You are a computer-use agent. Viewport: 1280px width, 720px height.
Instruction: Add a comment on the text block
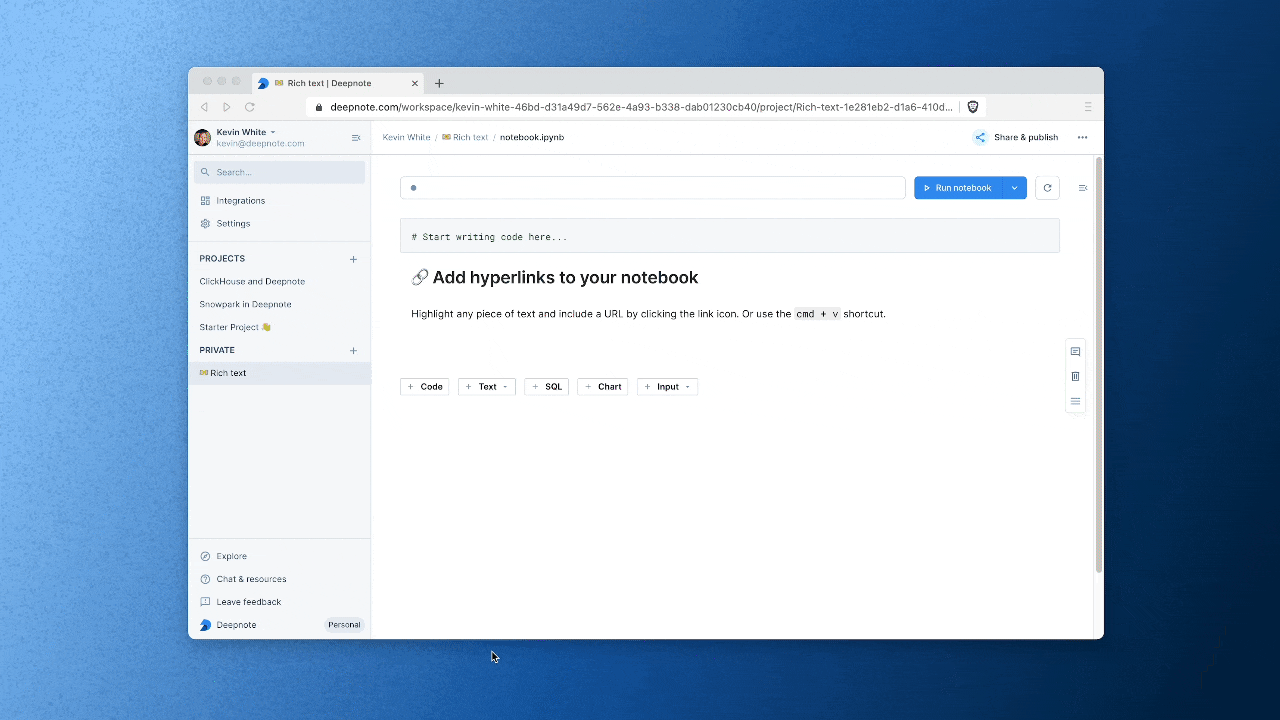click(1075, 352)
